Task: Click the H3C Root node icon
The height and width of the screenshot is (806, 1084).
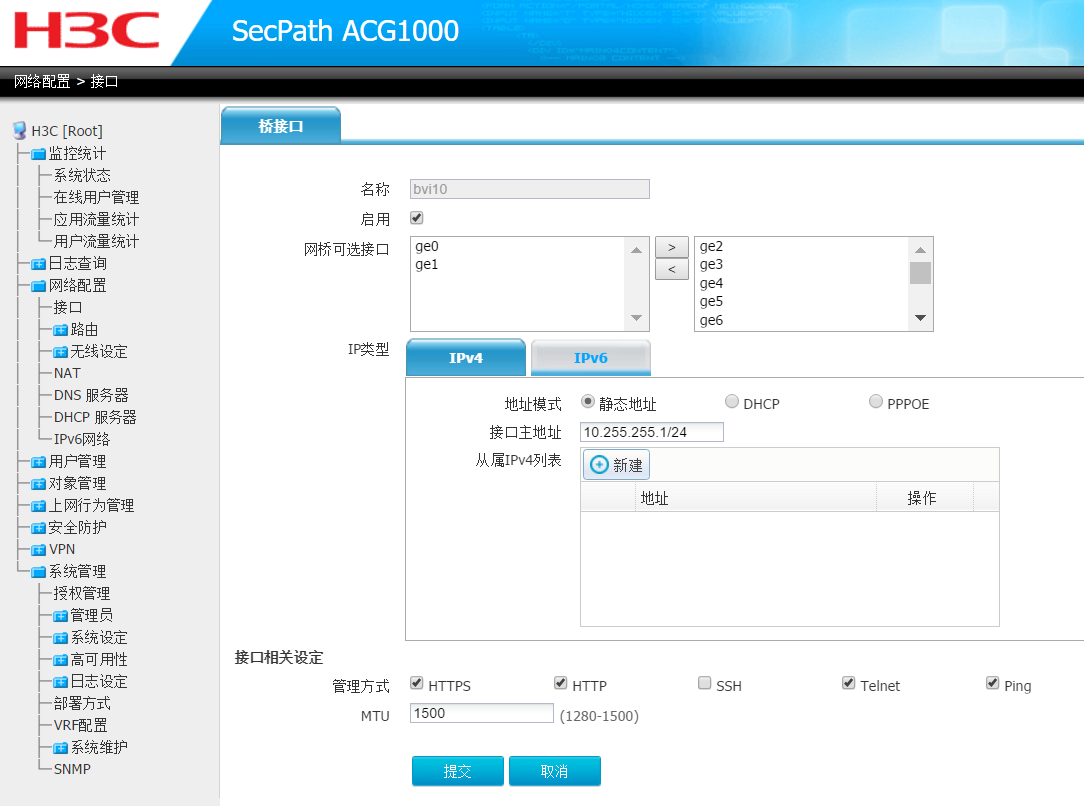Action: [19, 130]
